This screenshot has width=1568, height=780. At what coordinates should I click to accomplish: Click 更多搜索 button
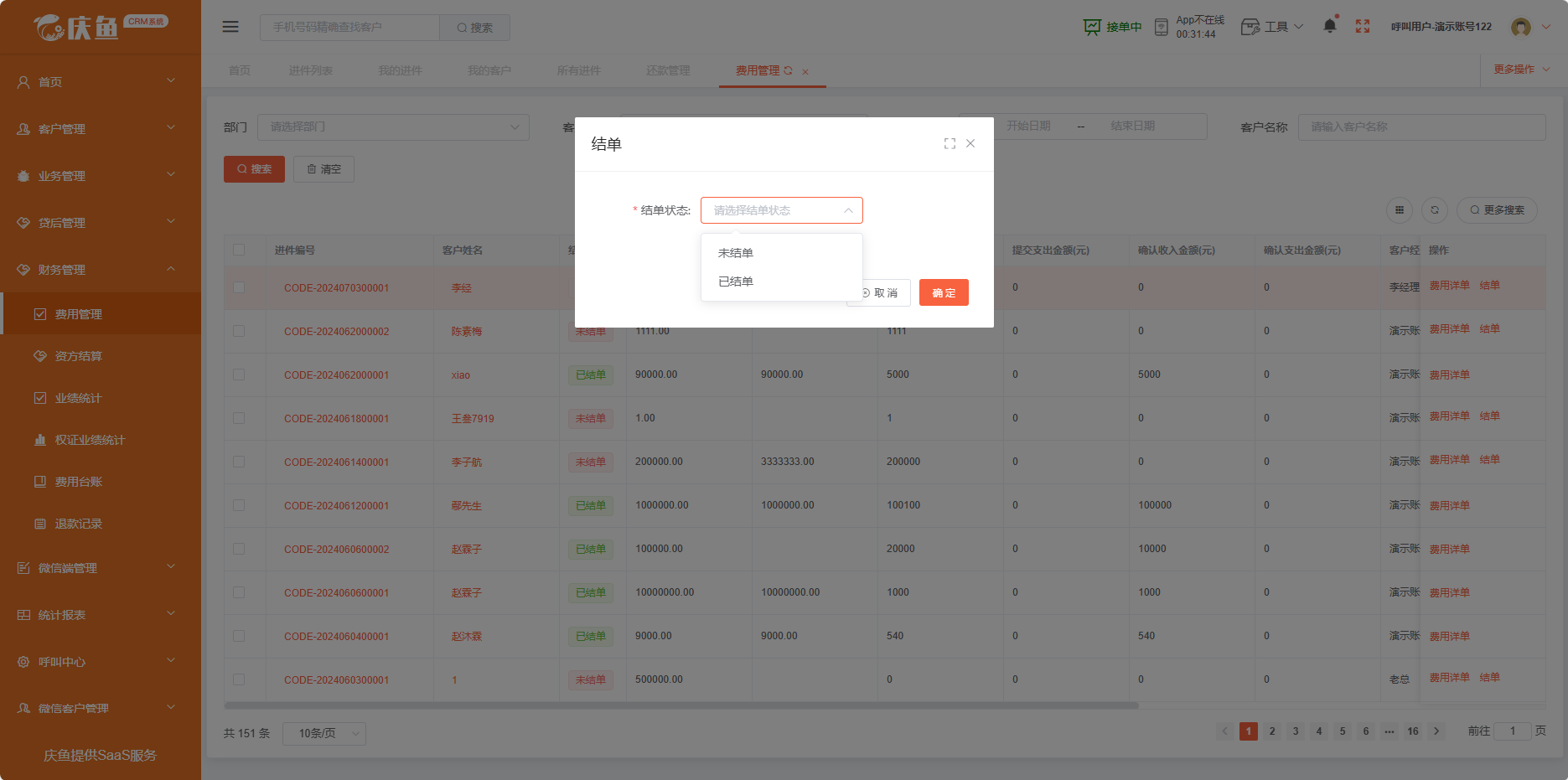(x=1498, y=210)
